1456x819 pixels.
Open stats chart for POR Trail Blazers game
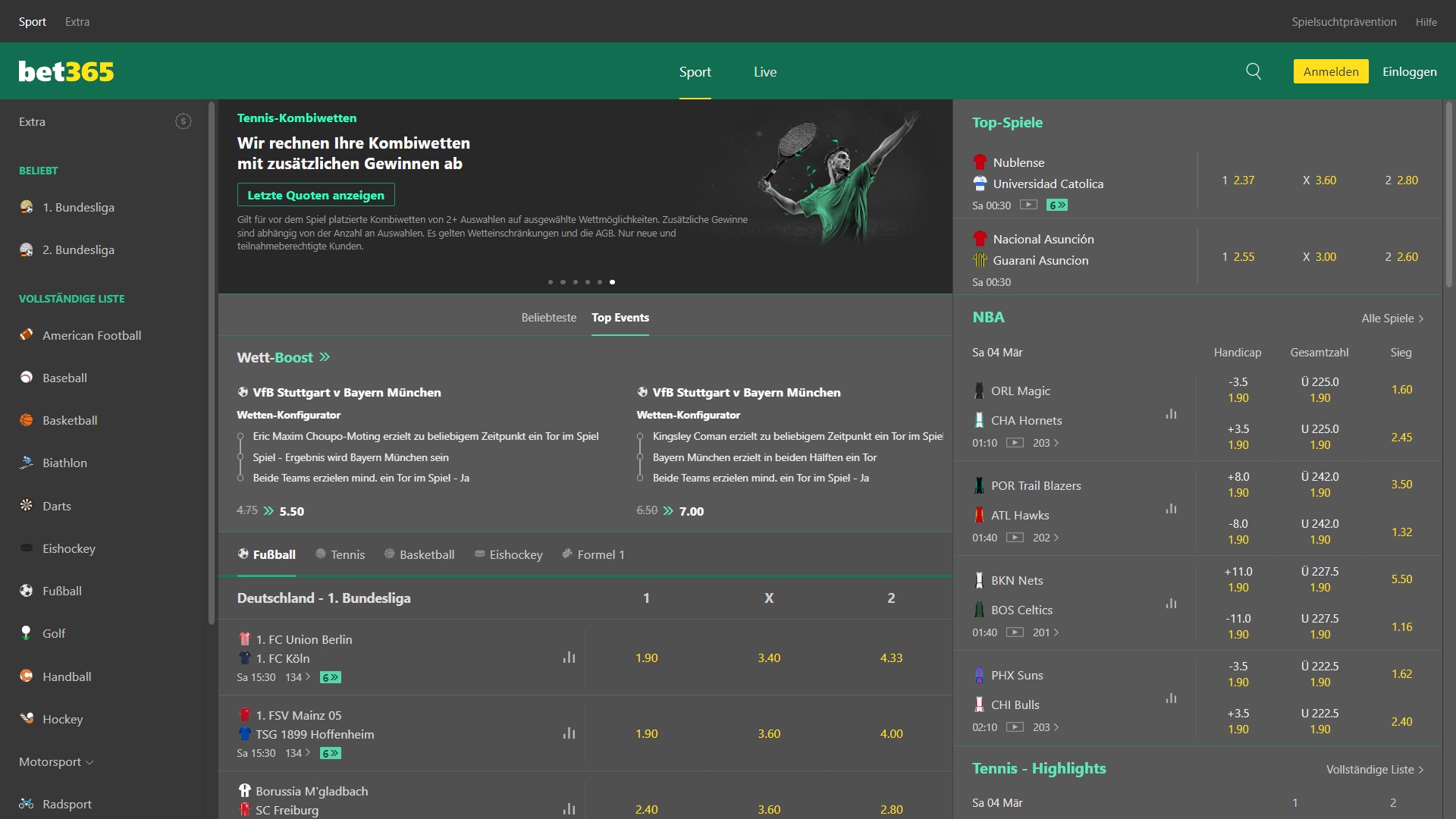(1171, 509)
